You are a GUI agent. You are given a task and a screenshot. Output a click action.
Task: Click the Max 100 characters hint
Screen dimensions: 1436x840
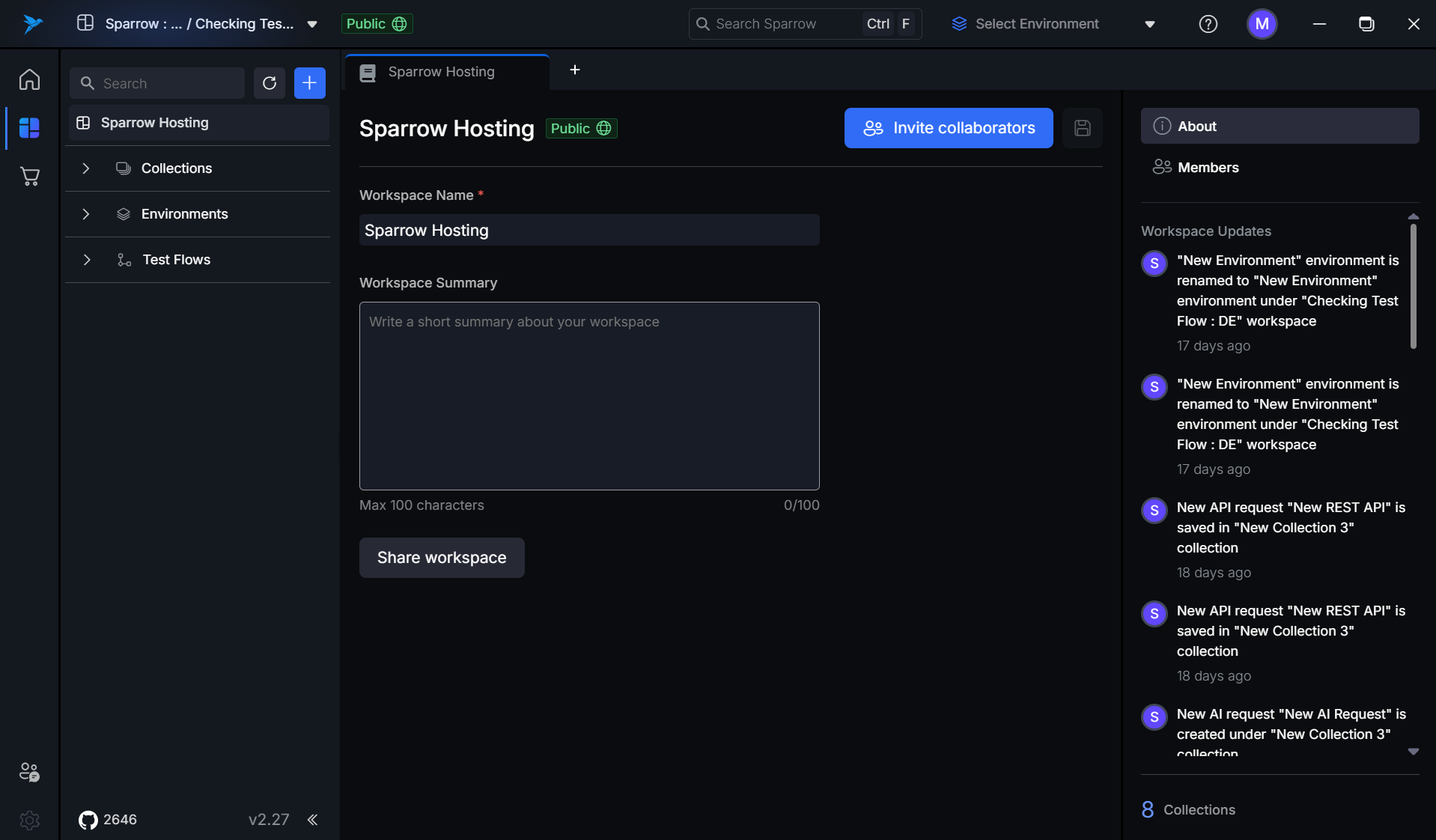pos(422,505)
